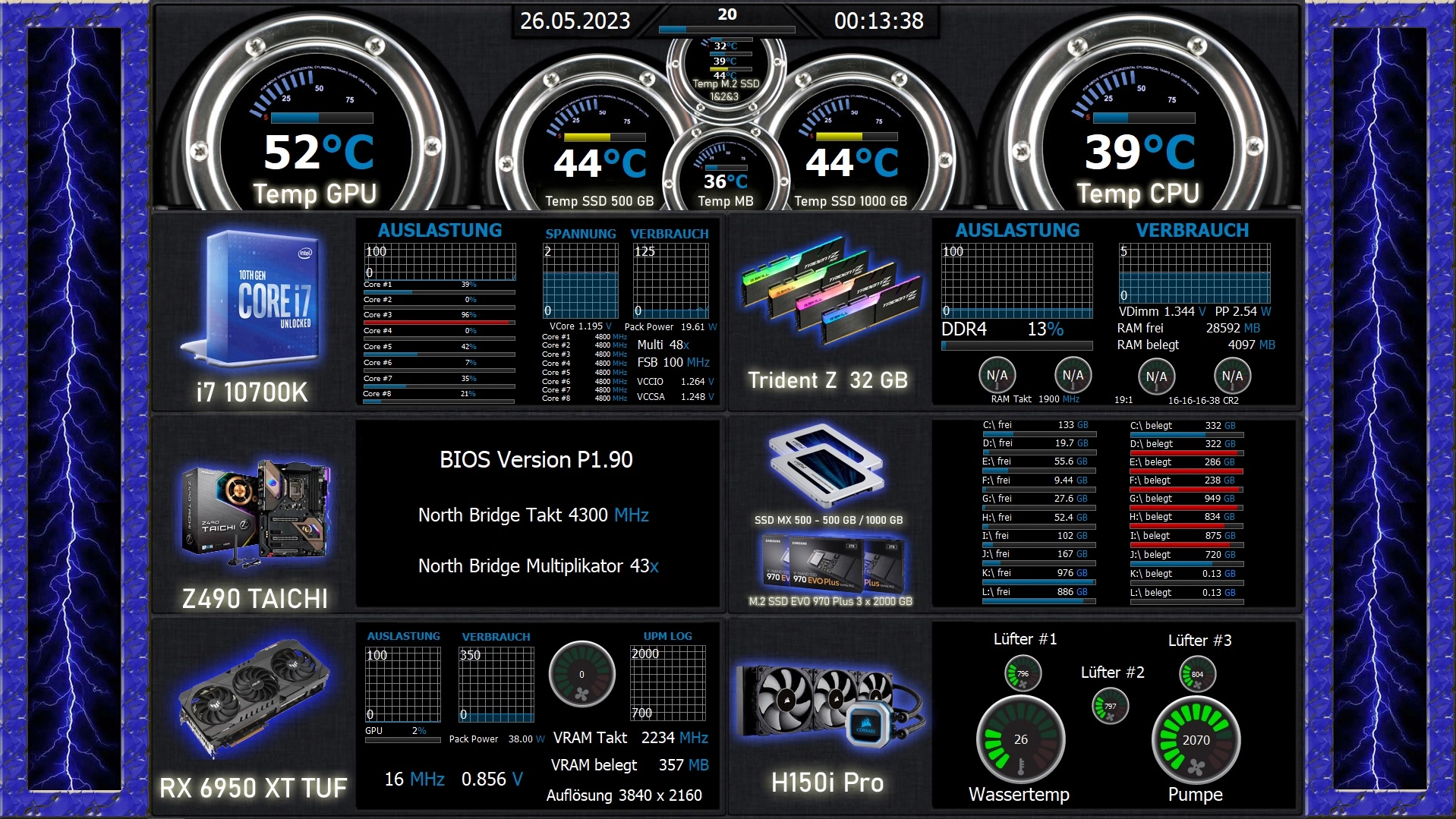Click the DDR4 13% usage bar

pyautogui.click(x=1017, y=345)
